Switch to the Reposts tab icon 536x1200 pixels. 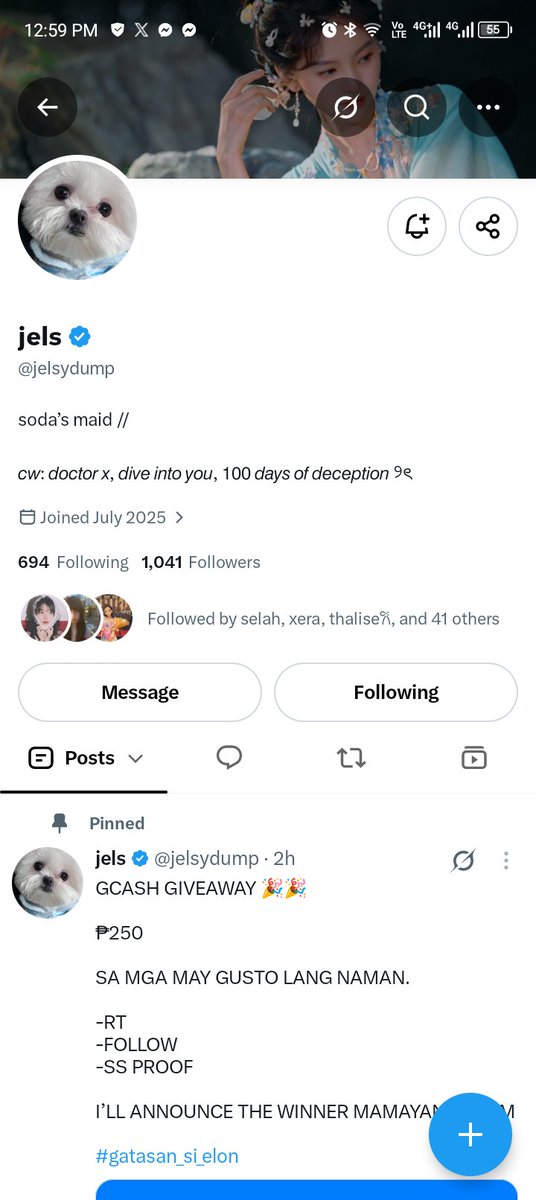(351, 758)
